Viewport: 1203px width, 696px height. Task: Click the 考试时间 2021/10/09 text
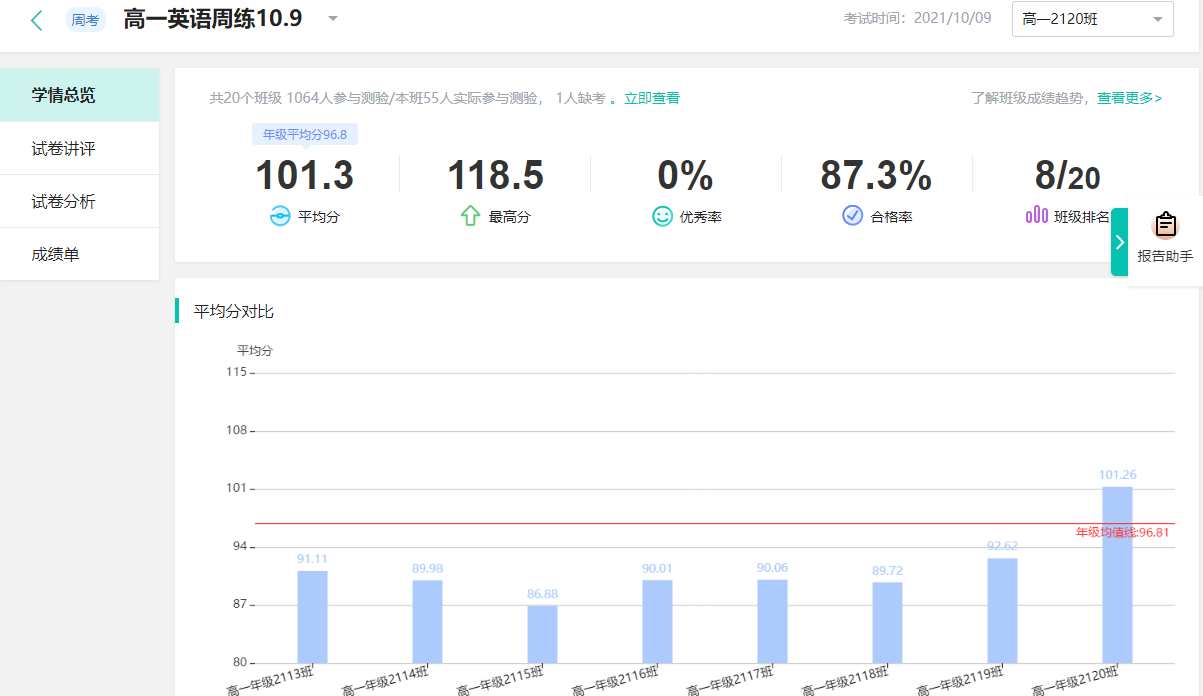(x=918, y=18)
